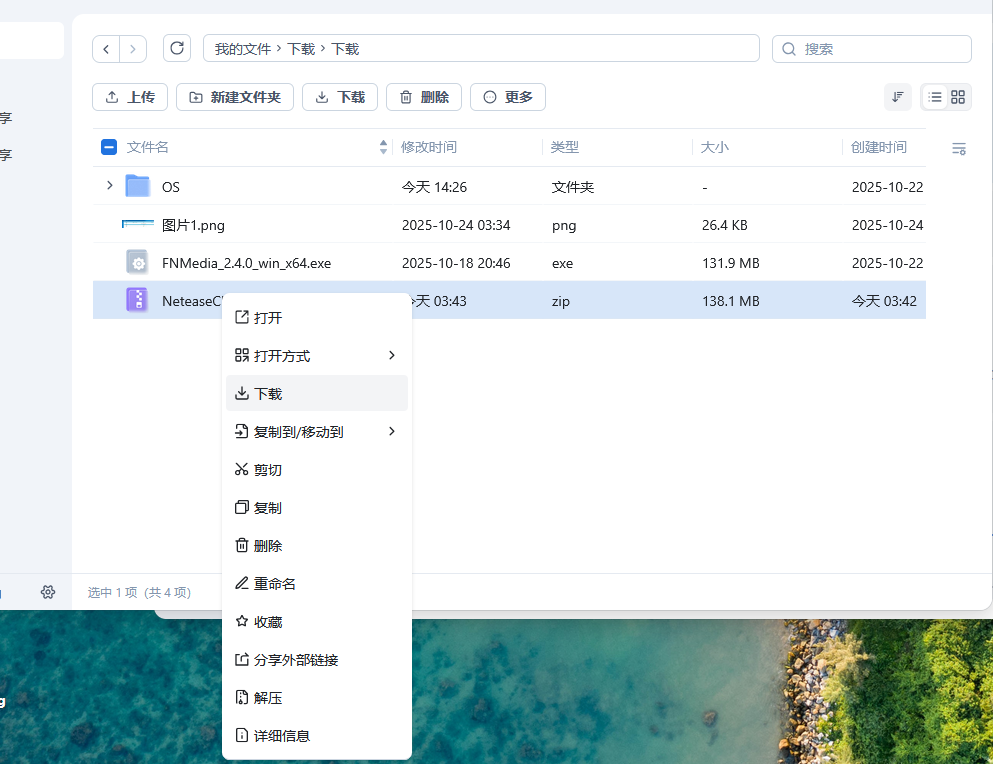Image resolution: width=993 pixels, height=764 pixels.
Task: Click the back navigation arrow
Action: tap(106, 48)
